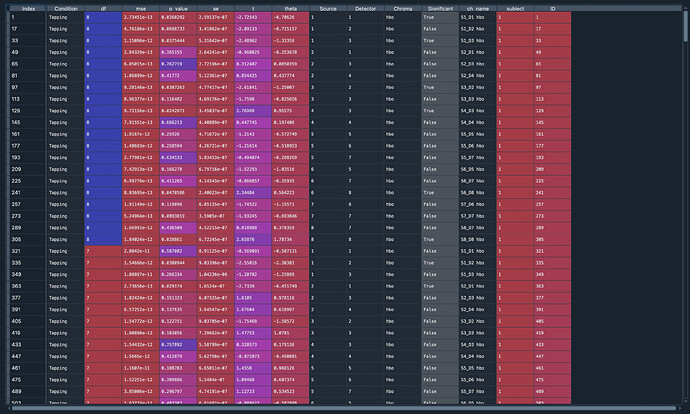The image size is (690, 414).
Task: Click the mse column header
Action: click(x=140, y=8)
